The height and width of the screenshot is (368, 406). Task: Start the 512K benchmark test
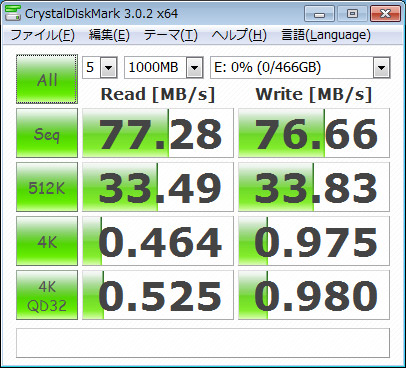coord(47,187)
